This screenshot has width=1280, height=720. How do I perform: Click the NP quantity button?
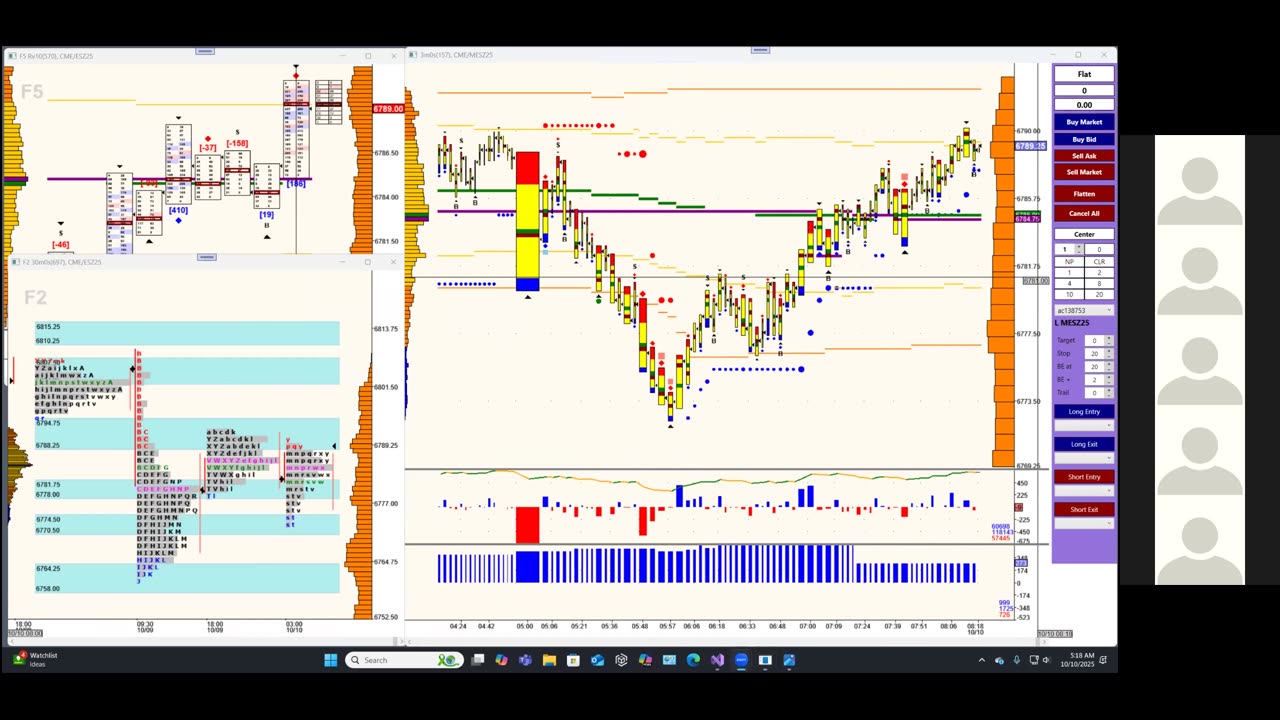tap(1069, 261)
